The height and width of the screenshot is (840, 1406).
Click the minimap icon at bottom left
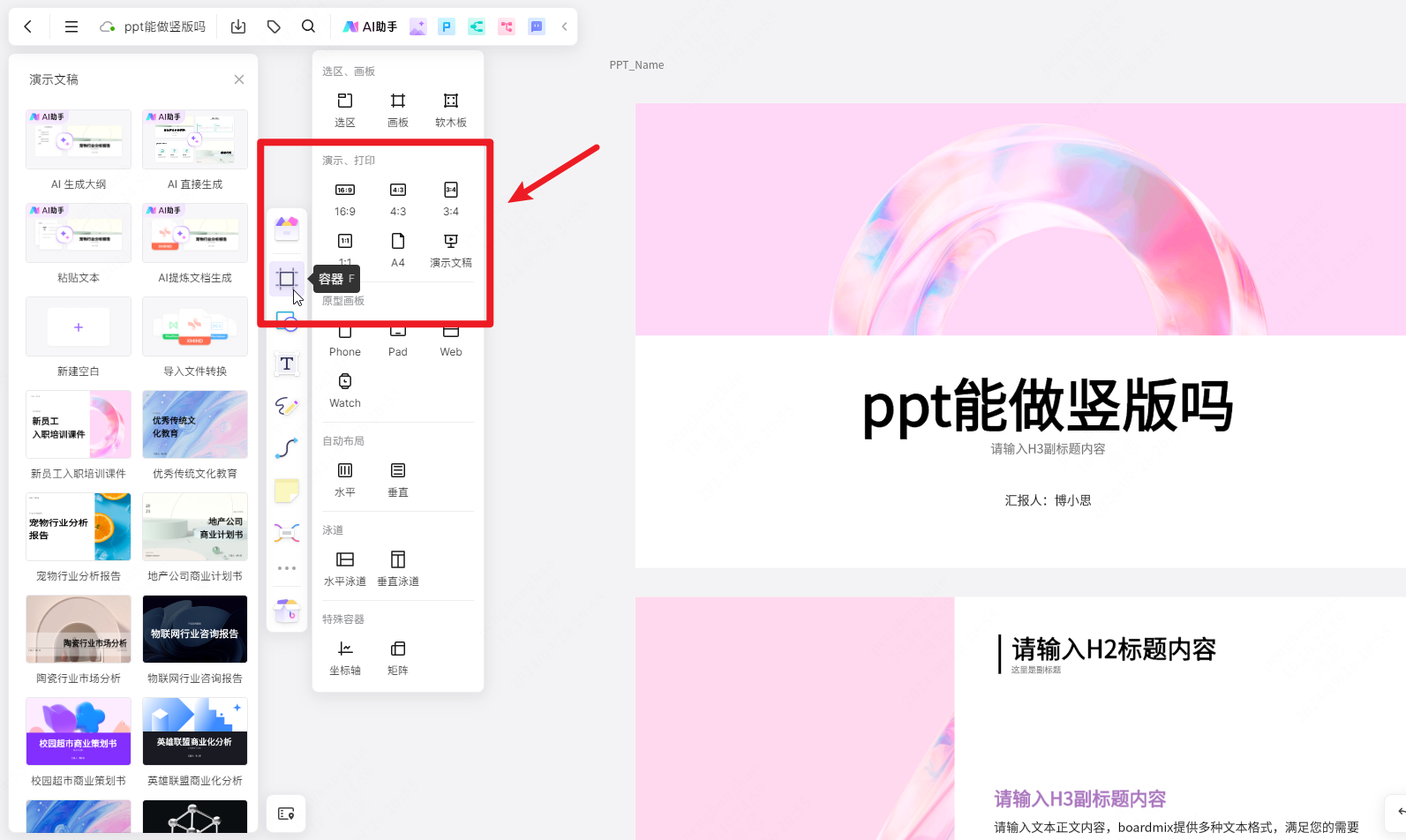click(x=286, y=814)
